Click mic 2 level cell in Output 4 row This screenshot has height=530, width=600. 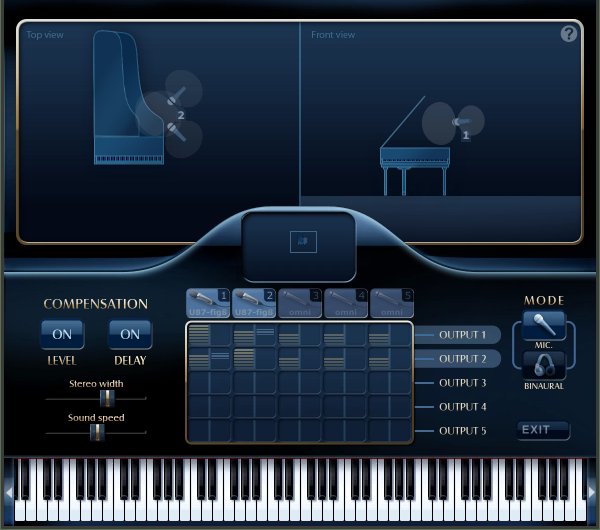[244, 406]
